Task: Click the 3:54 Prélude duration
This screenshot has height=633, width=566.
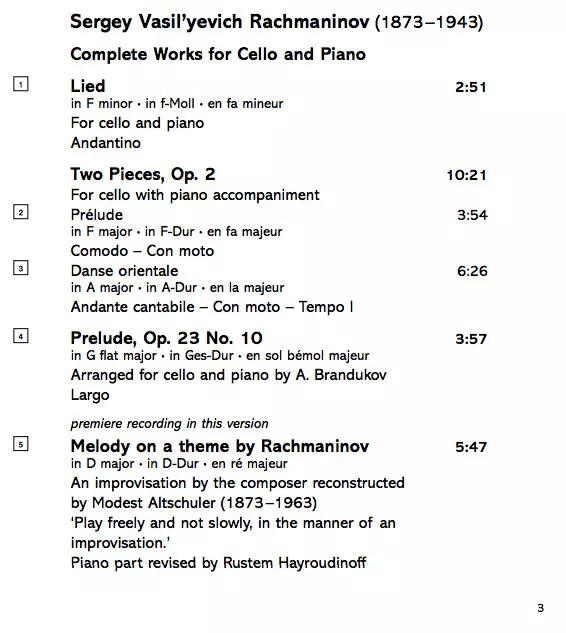Action: (x=472, y=215)
